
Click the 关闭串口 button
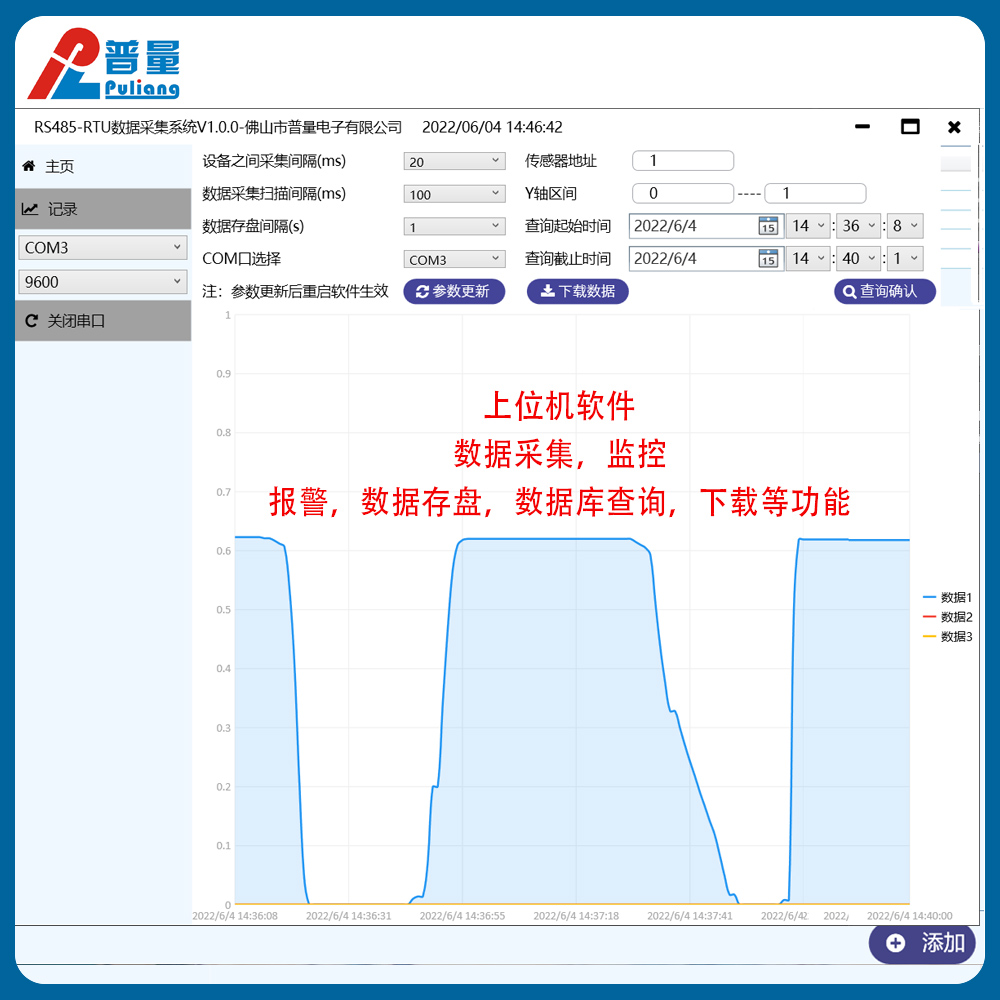103,321
